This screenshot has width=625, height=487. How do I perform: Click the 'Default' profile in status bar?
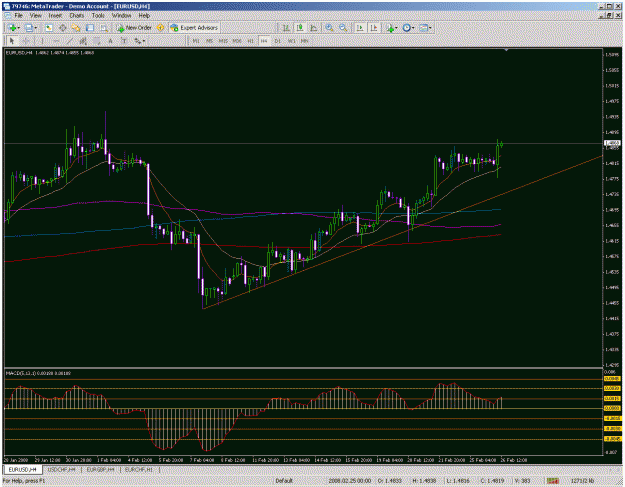pos(284,481)
